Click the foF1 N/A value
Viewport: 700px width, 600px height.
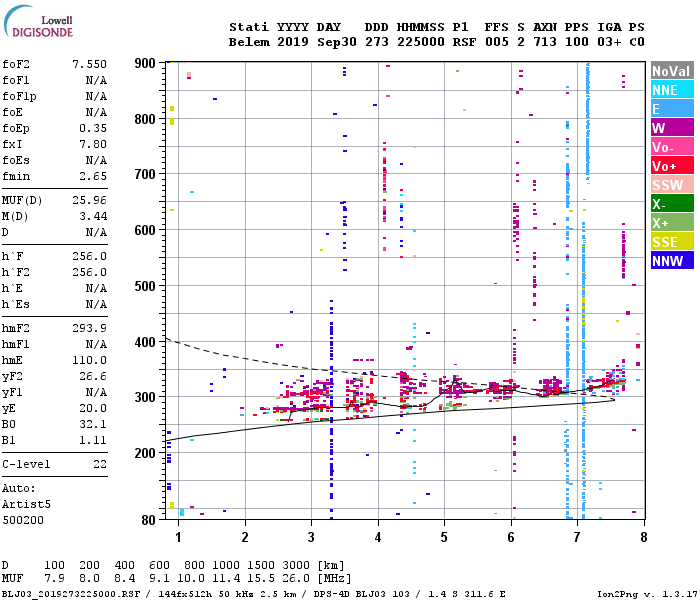tap(96, 80)
